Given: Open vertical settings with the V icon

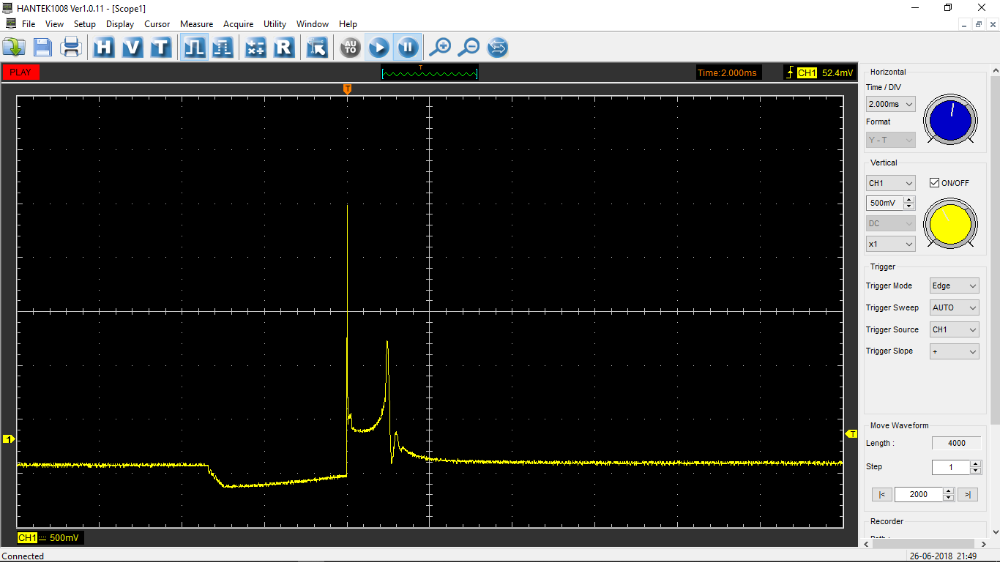Looking at the screenshot, I should [132, 47].
